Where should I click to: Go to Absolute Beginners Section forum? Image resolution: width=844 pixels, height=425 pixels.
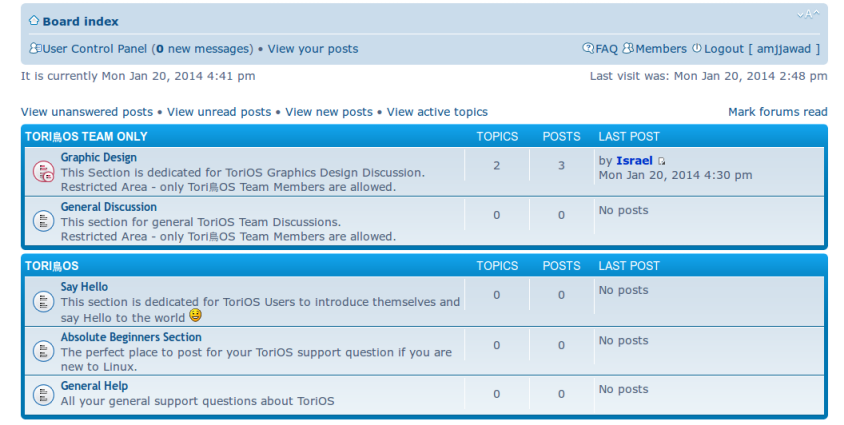coord(131,338)
